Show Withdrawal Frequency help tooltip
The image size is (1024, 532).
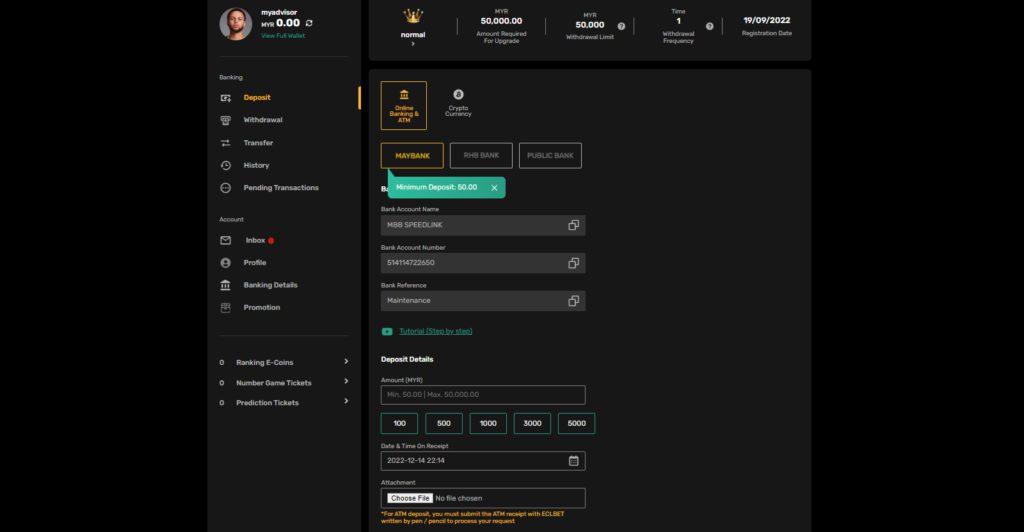click(x=709, y=26)
